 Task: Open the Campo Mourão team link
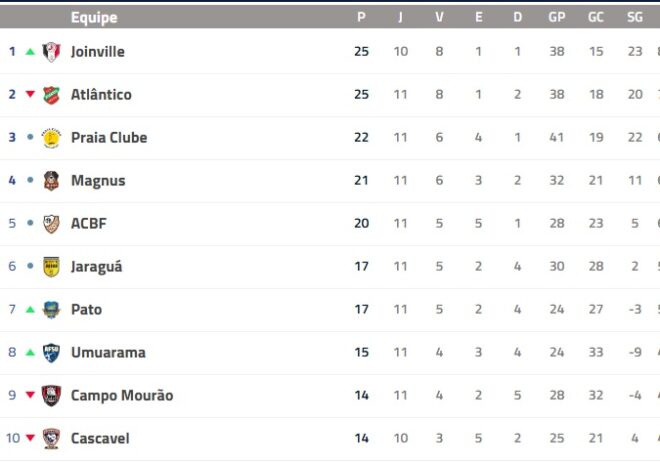tap(122, 396)
